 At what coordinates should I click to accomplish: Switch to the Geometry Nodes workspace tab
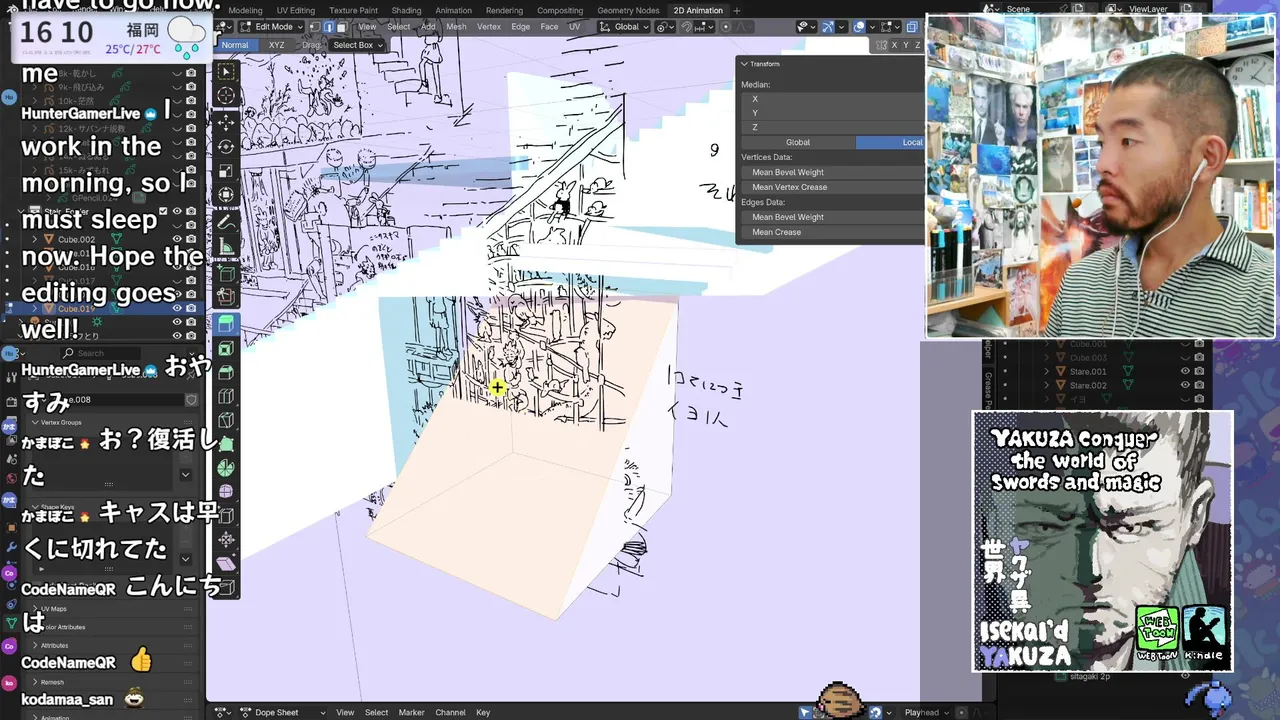pos(628,10)
